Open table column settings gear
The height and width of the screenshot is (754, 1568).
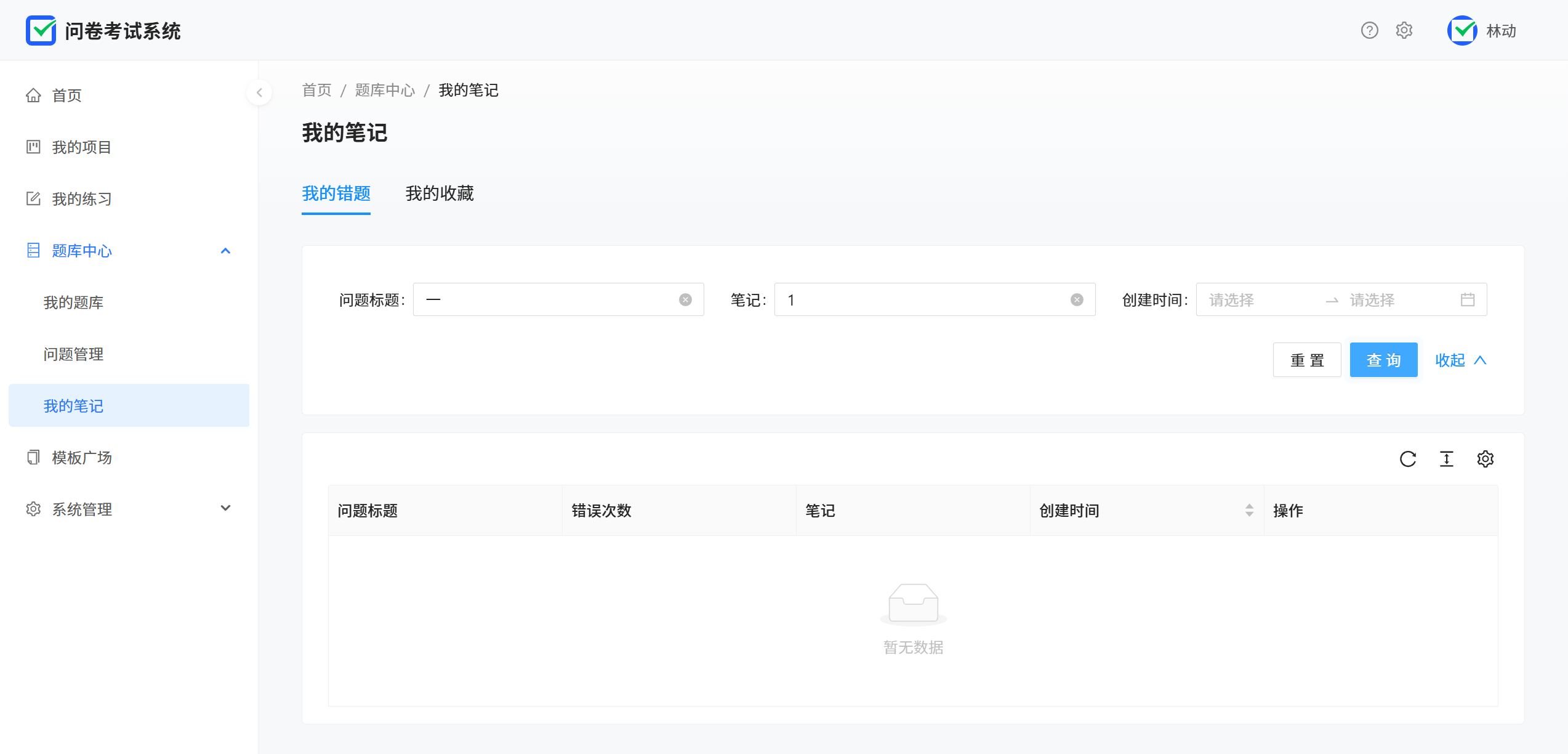pyautogui.click(x=1486, y=459)
